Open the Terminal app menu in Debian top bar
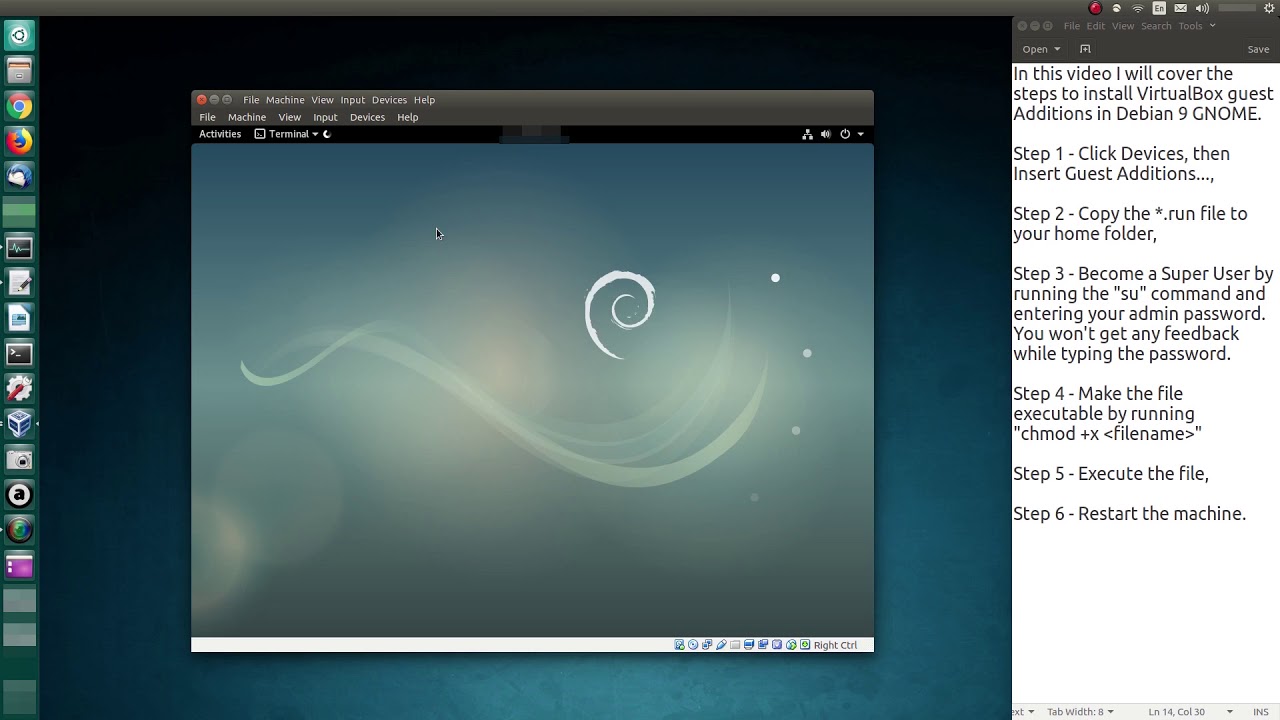1280x720 pixels. point(287,134)
